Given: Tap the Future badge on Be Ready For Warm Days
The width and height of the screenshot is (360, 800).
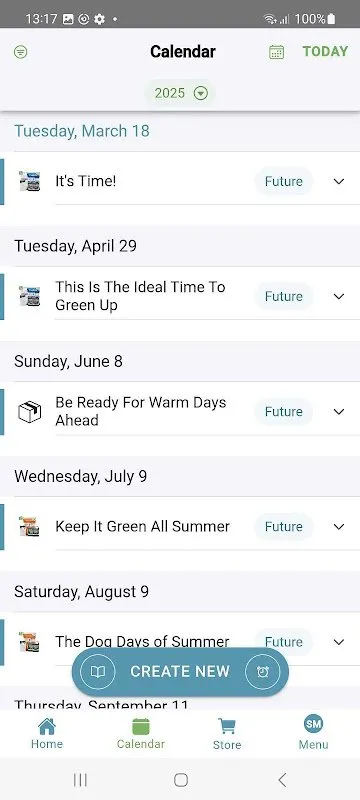Looking at the screenshot, I should [x=284, y=412].
